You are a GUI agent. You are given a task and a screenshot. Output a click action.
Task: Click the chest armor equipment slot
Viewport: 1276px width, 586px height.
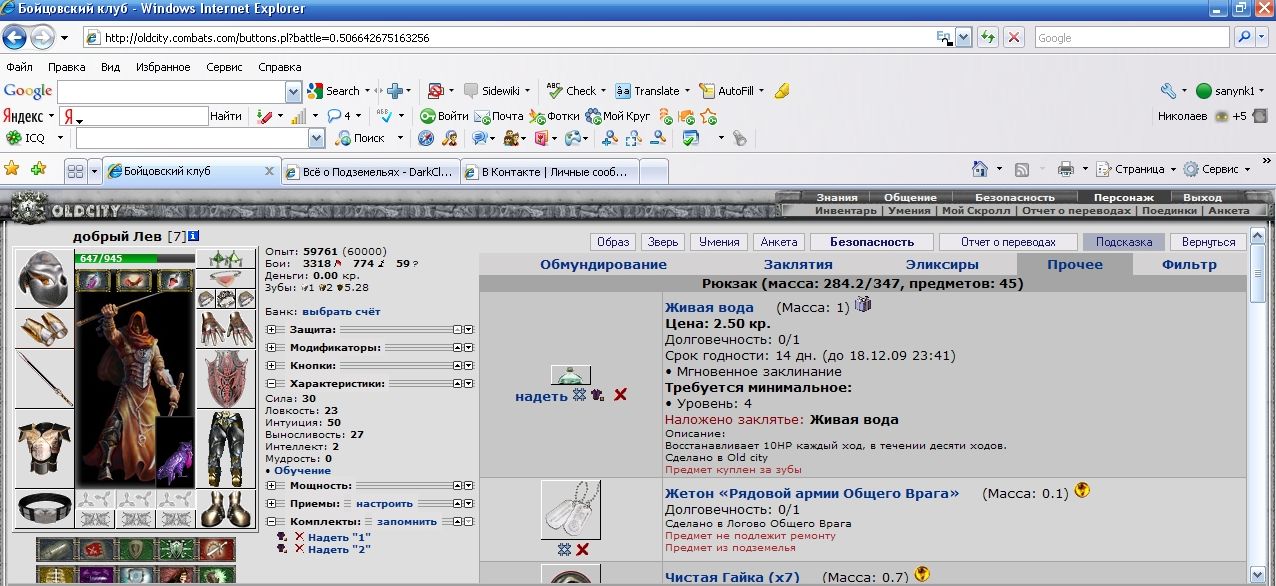tap(44, 448)
